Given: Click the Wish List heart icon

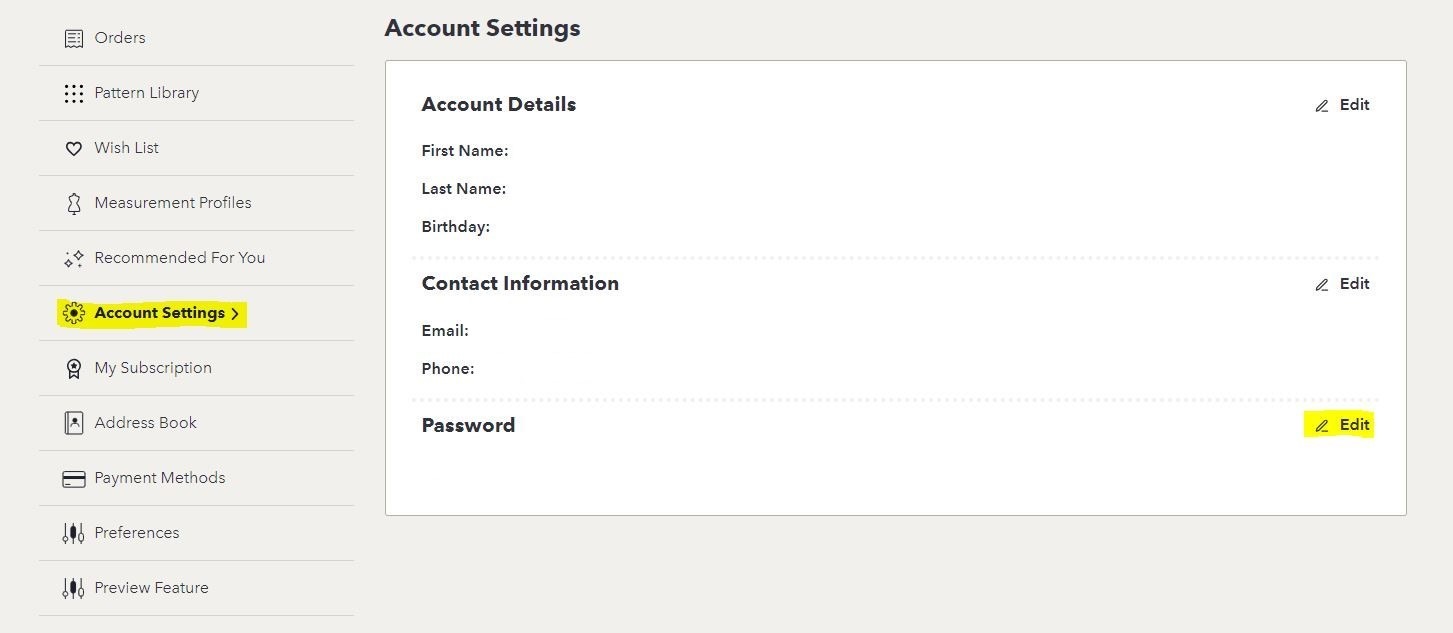Looking at the screenshot, I should (x=73, y=148).
